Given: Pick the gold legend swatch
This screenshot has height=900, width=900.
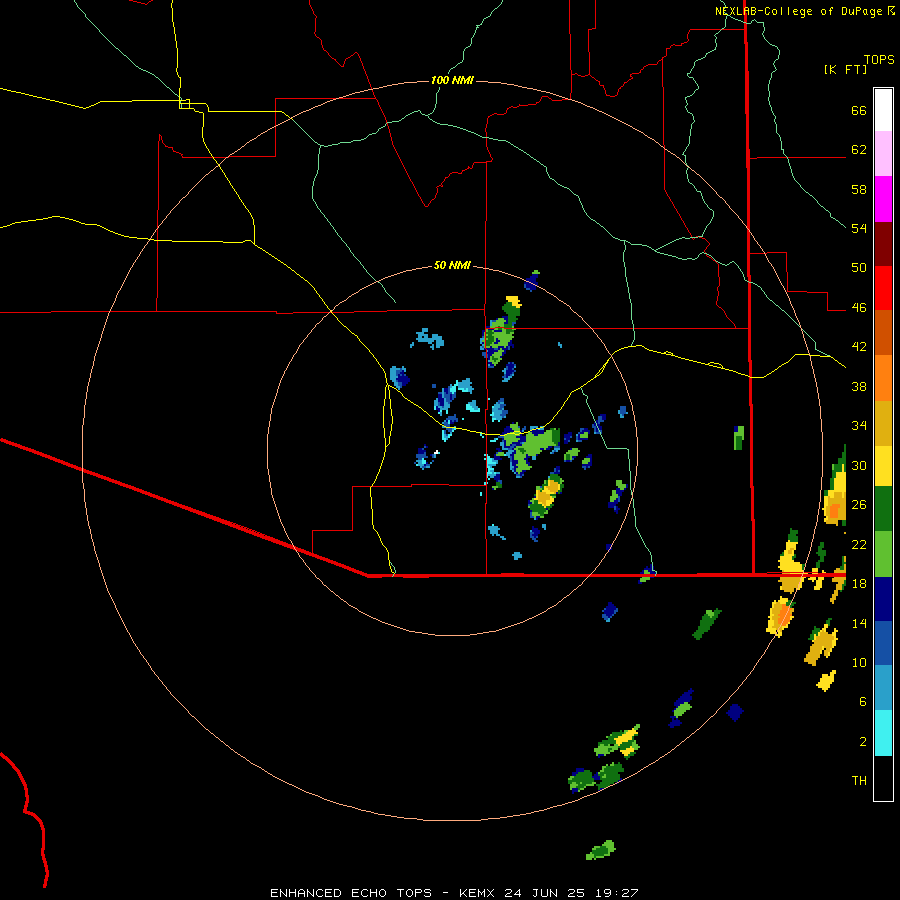Looking at the screenshot, I should (883, 423).
